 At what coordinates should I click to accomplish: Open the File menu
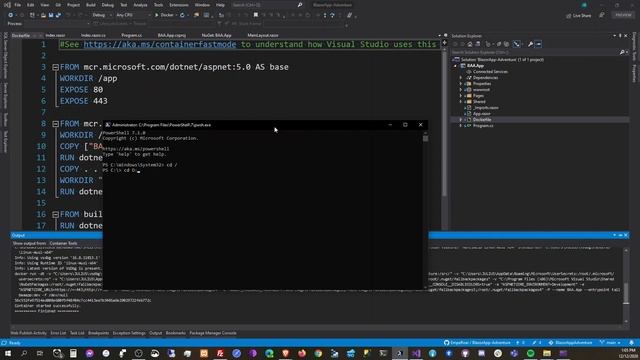[x=18, y=5]
